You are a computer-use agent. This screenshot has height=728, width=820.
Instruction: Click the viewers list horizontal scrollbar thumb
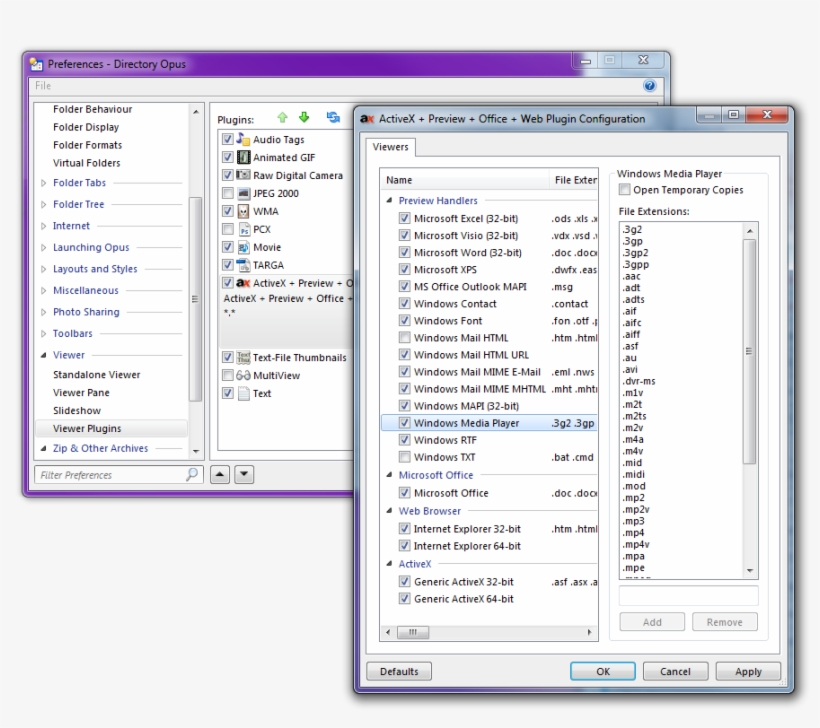click(x=413, y=632)
